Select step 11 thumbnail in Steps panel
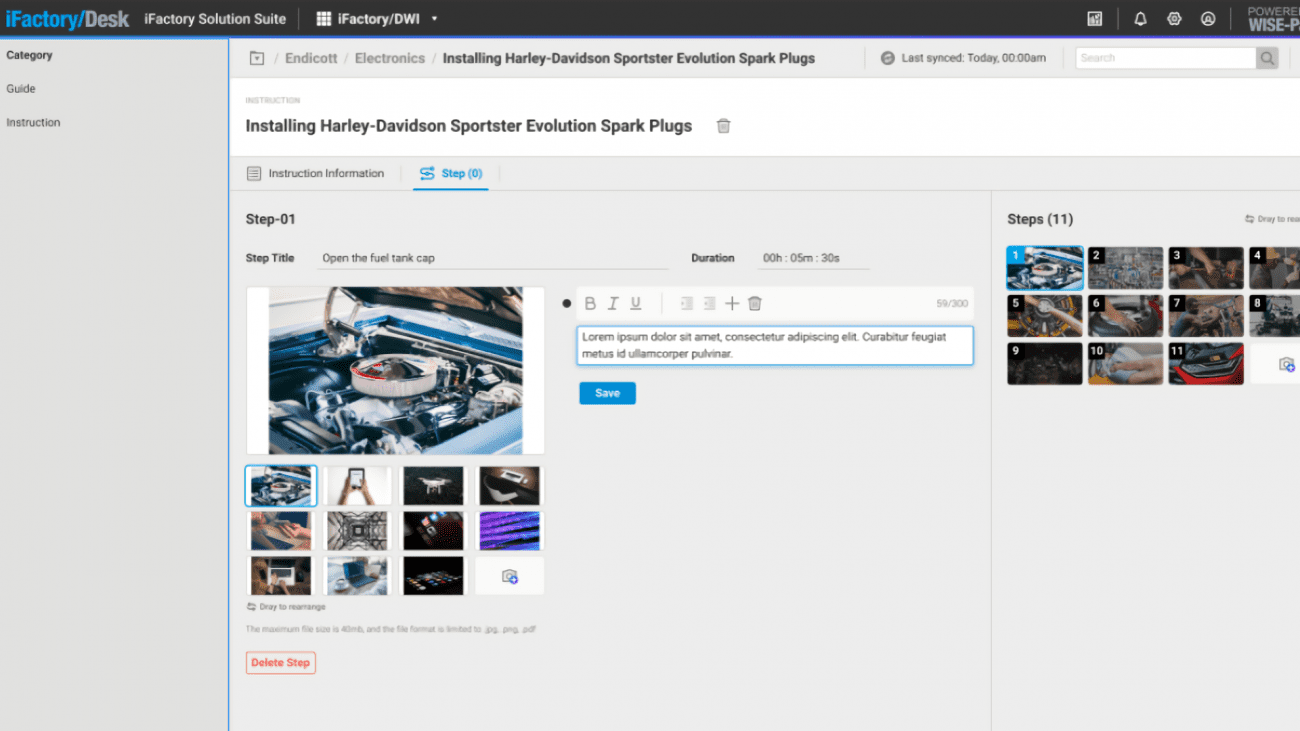Image resolution: width=1300 pixels, height=731 pixels. coord(1206,364)
